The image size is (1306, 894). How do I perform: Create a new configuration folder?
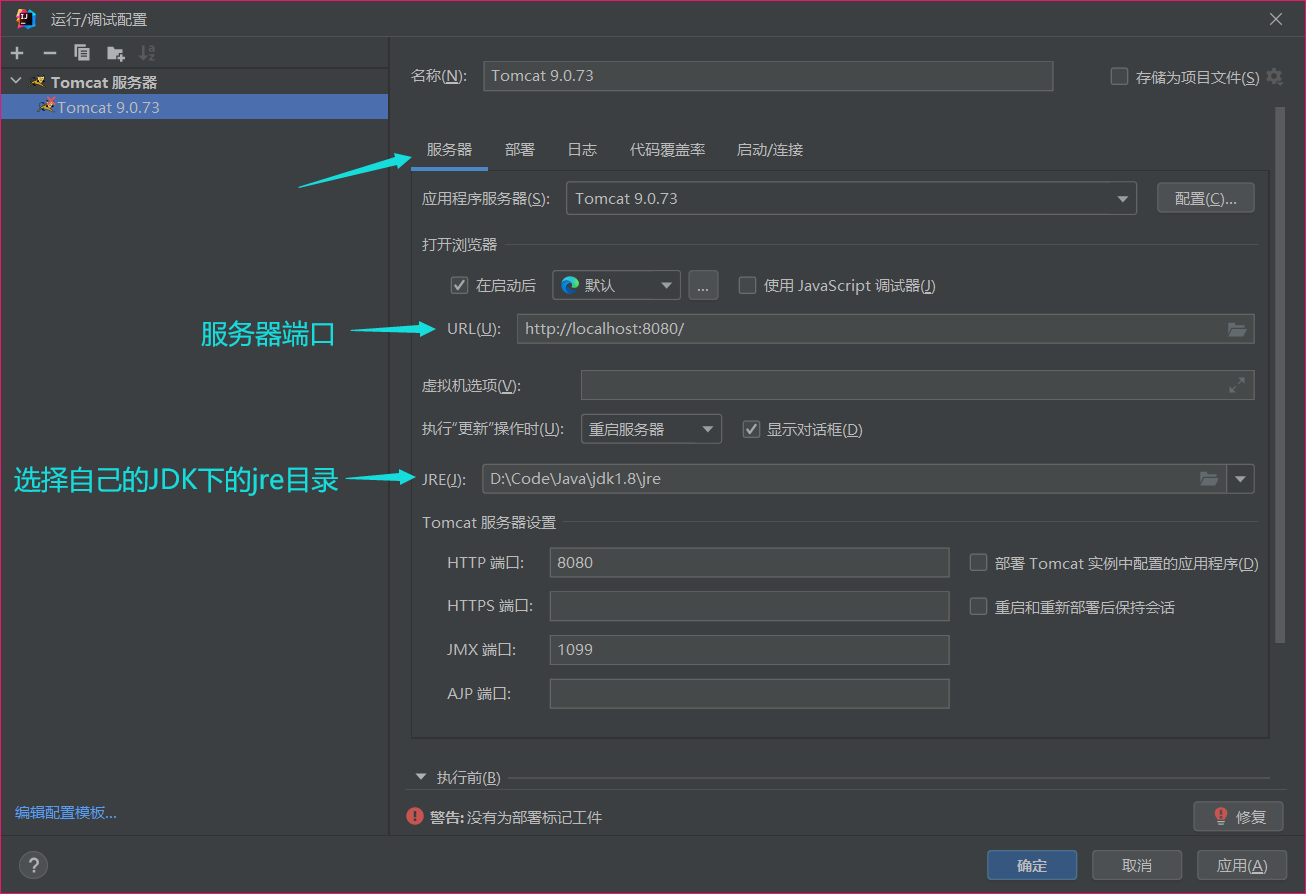click(115, 53)
